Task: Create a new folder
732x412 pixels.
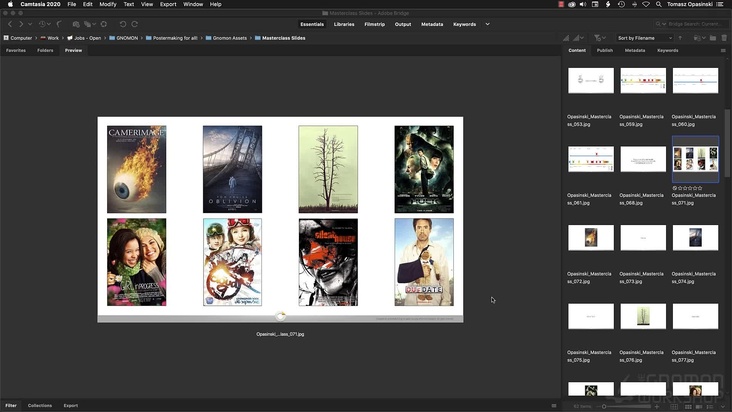Action: (713, 38)
